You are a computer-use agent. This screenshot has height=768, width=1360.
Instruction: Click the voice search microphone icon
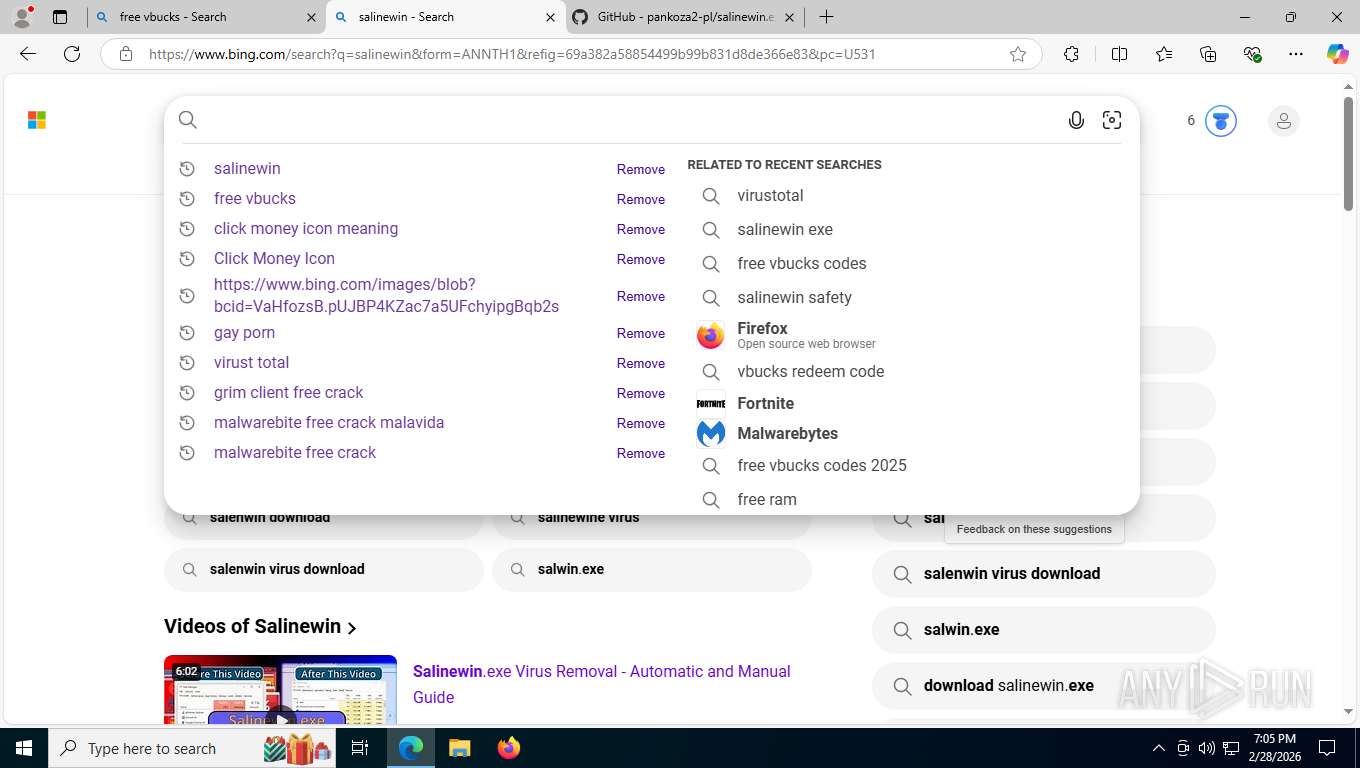point(1076,120)
